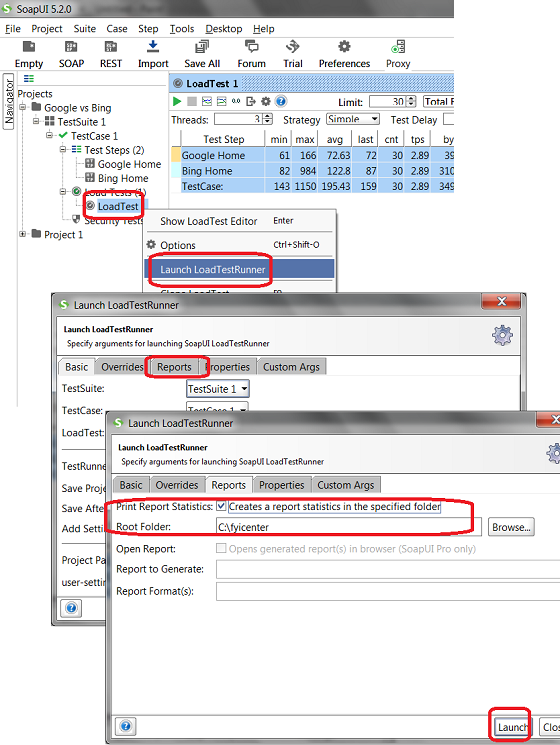Collapse the Google vs Bing project node
Image resolution: width=560 pixels, height=745 pixels.
22,108
